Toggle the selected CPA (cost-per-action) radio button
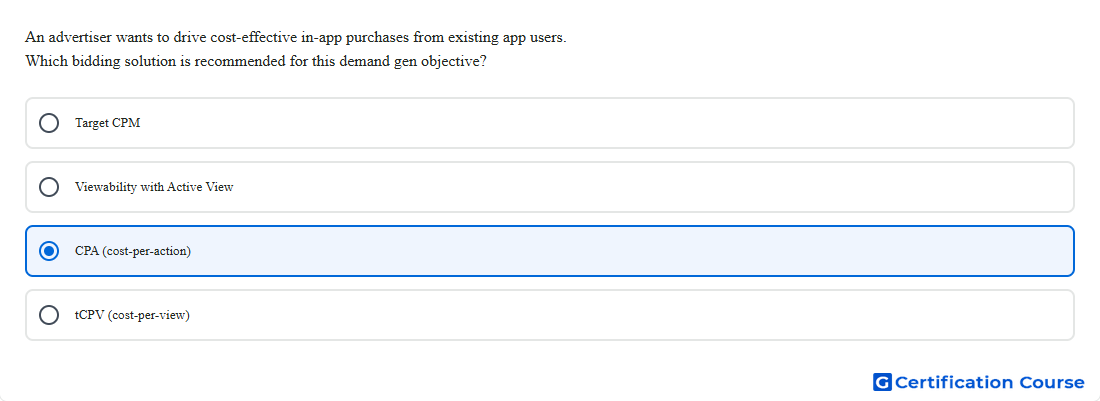The image size is (1100, 401). tap(49, 251)
